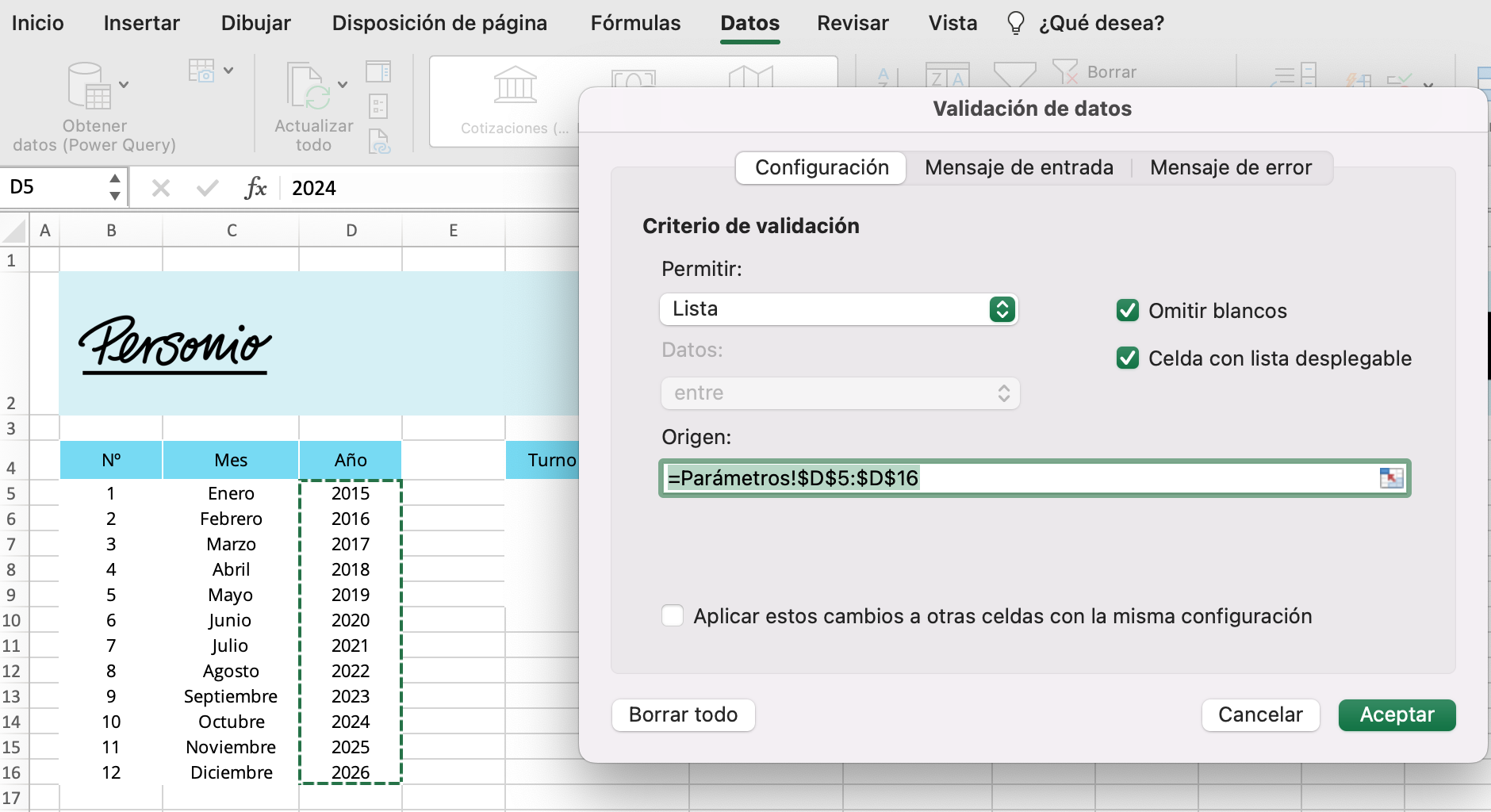Viewport: 1491px width, 812px height.
Task: Click the text to columns icon
Action: [x=1294, y=75]
